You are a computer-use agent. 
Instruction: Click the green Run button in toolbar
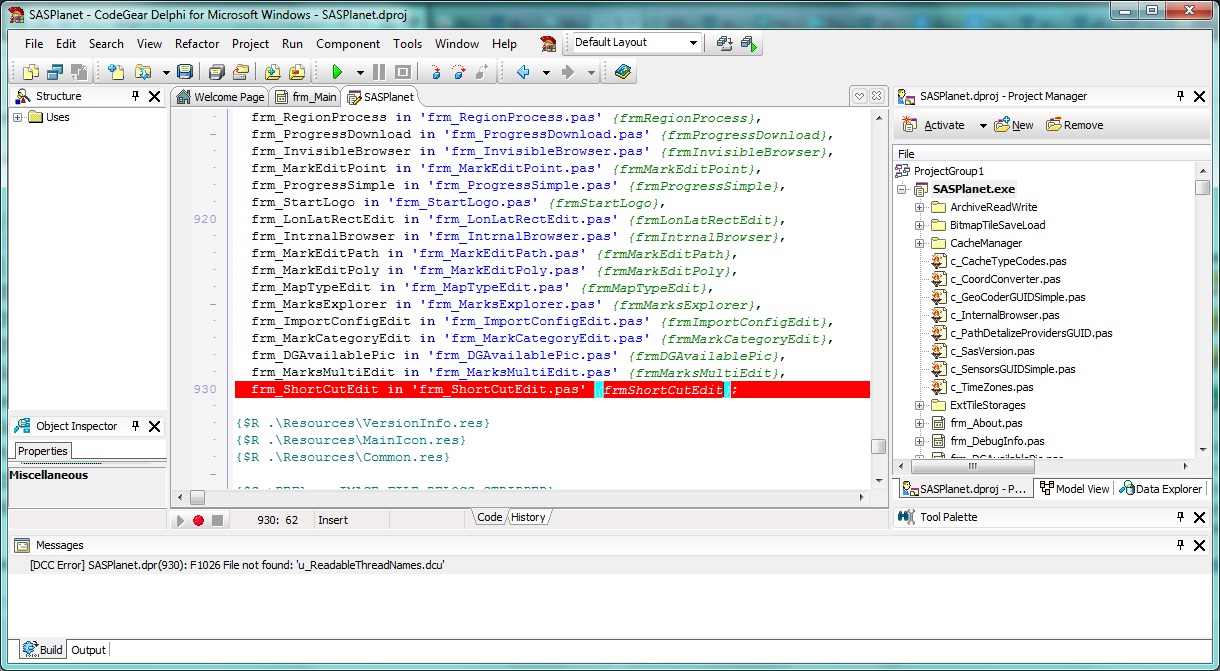(337, 72)
